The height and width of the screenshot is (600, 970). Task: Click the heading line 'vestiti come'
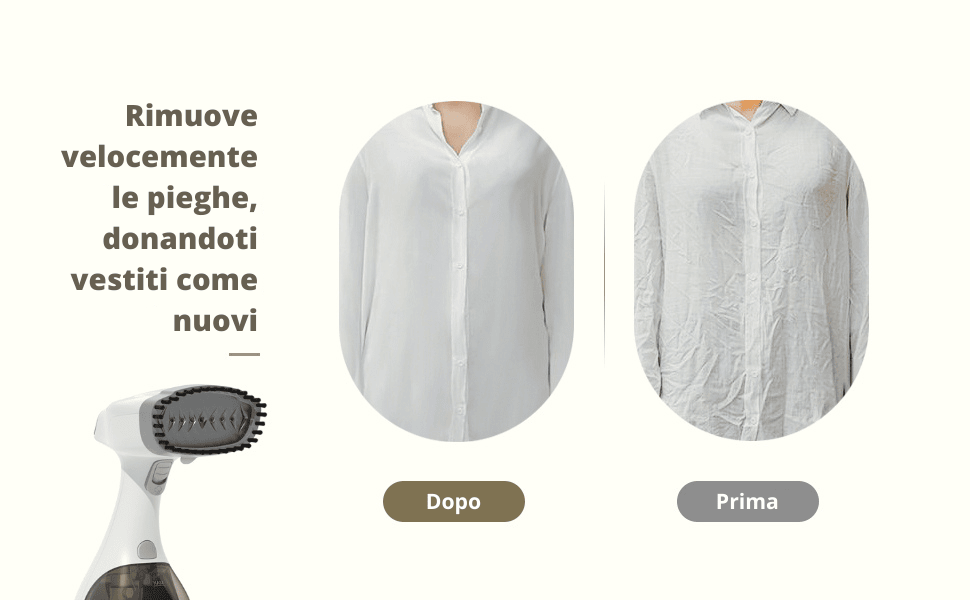[x=164, y=280]
